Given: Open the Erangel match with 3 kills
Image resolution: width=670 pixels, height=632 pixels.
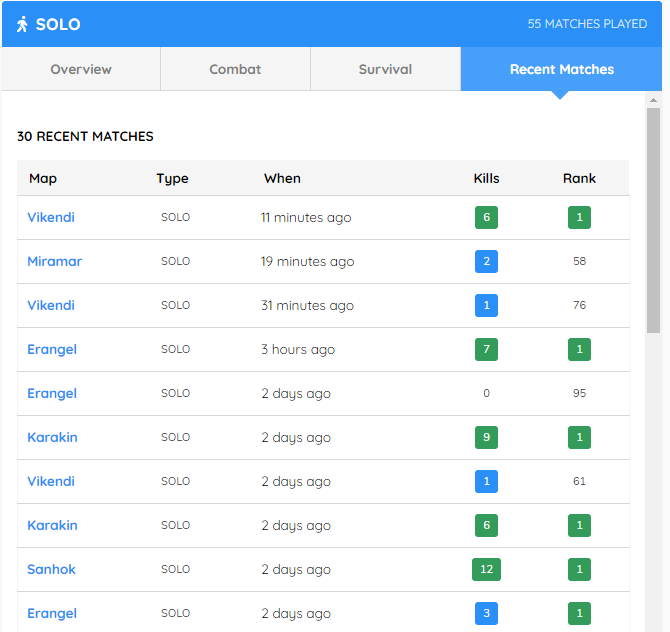Looking at the screenshot, I should coord(52,614).
